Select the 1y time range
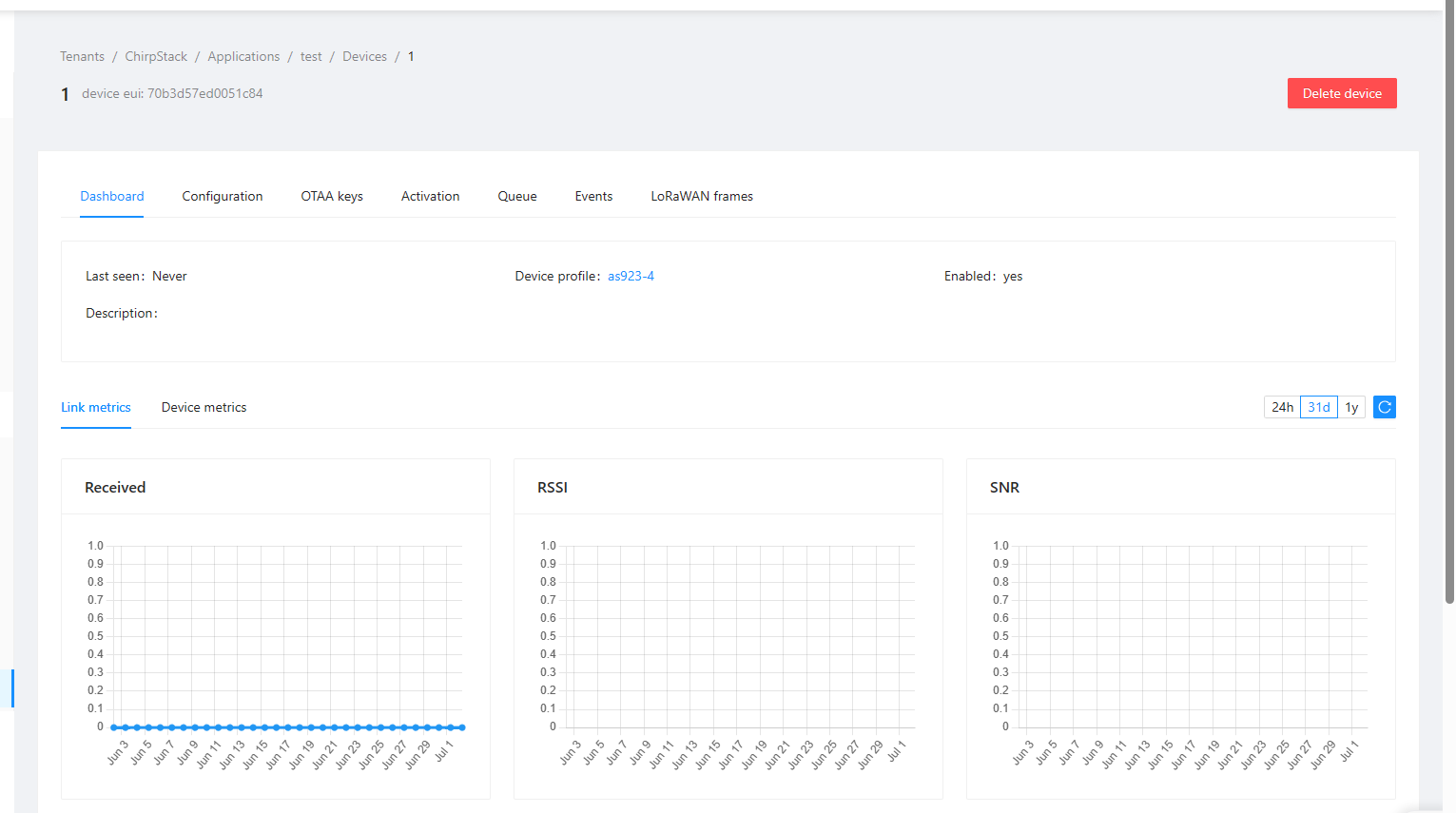 click(1351, 407)
